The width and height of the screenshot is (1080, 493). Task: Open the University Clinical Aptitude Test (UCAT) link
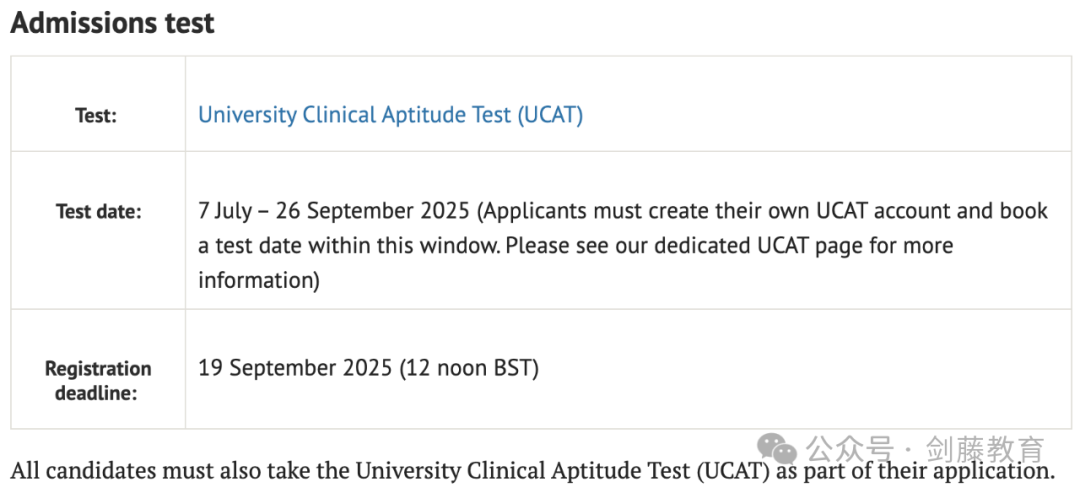click(x=391, y=114)
